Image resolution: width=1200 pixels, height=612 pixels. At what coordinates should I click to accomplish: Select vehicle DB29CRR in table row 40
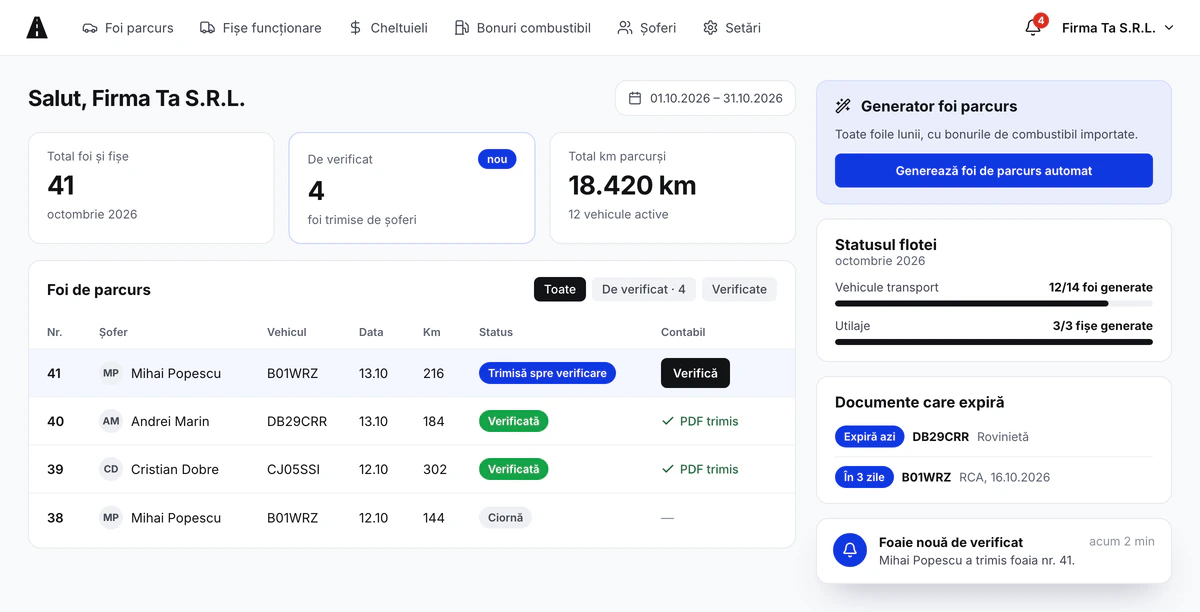297,421
